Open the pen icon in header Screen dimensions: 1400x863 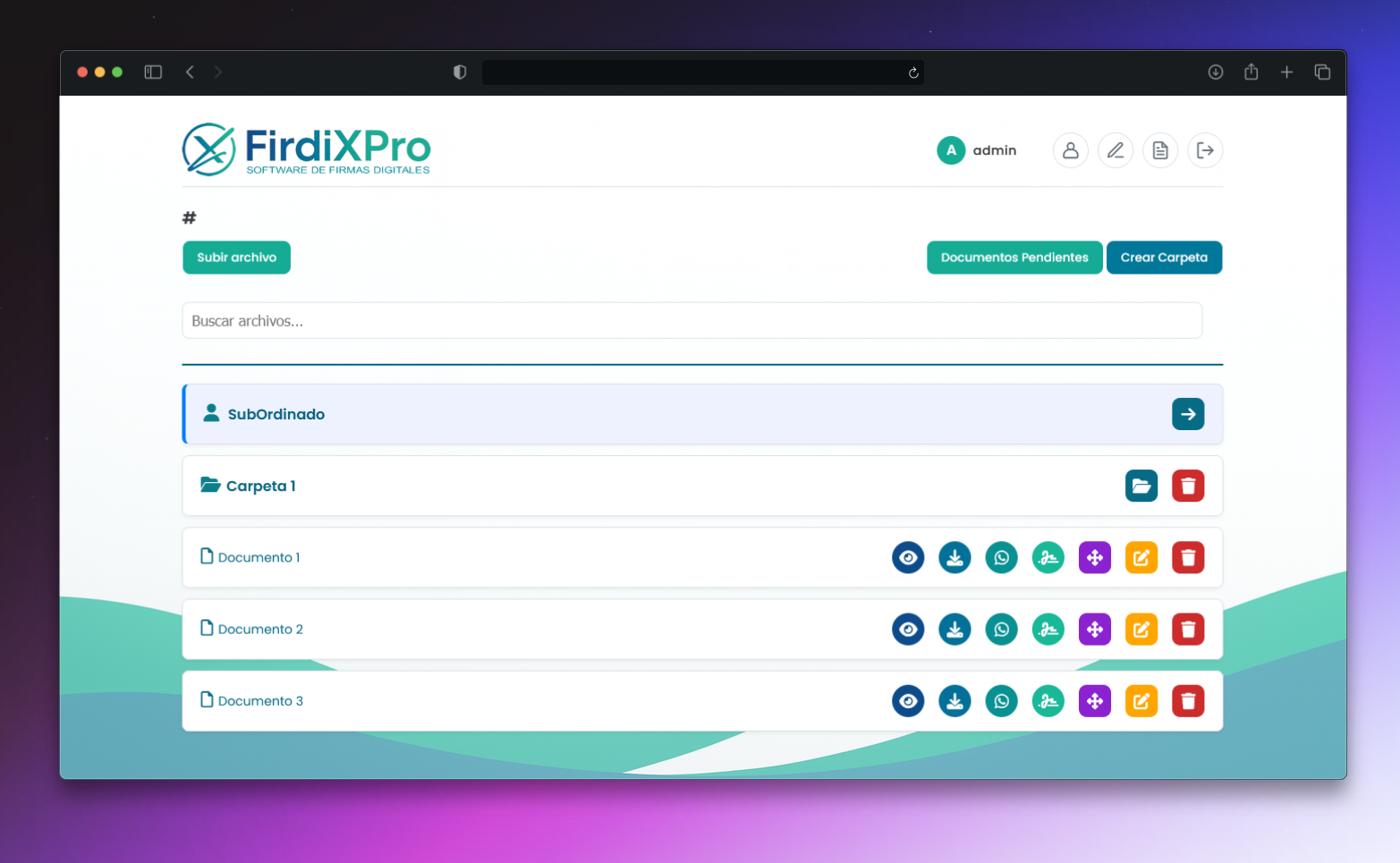pyautogui.click(x=1115, y=150)
